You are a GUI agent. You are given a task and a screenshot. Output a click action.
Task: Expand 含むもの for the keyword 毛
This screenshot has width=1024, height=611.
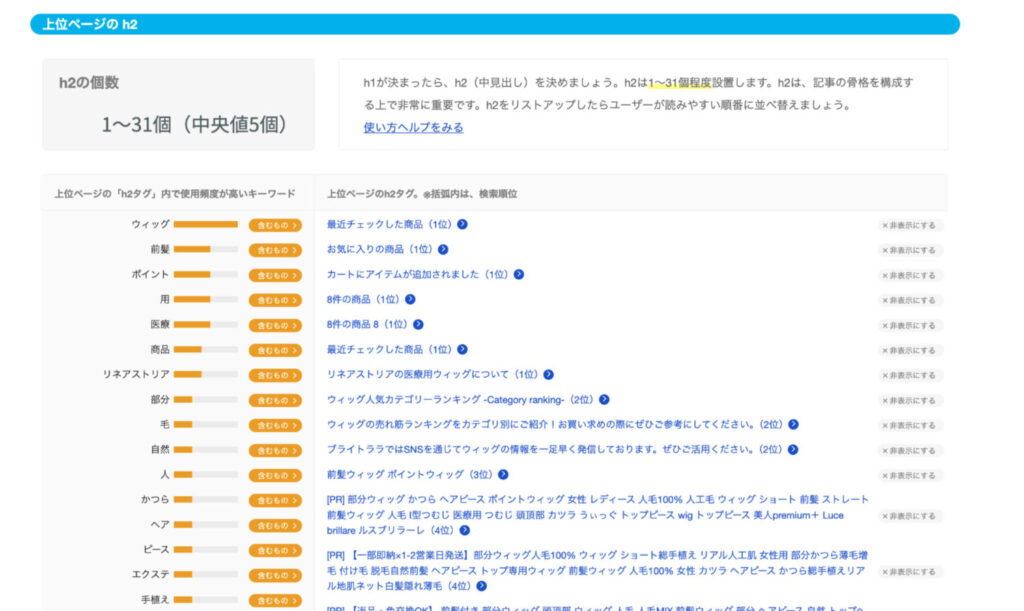pos(275,426)
